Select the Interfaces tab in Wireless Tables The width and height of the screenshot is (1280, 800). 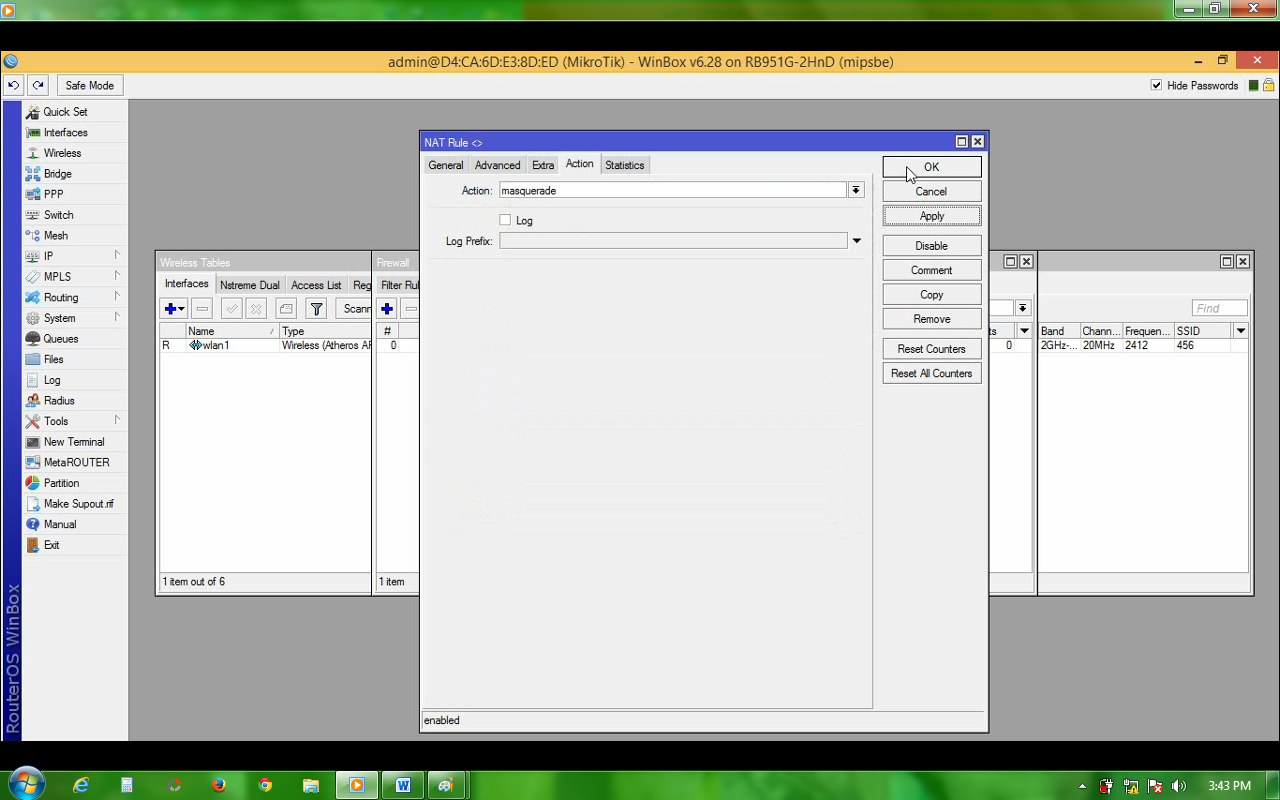tap(187, 284)
